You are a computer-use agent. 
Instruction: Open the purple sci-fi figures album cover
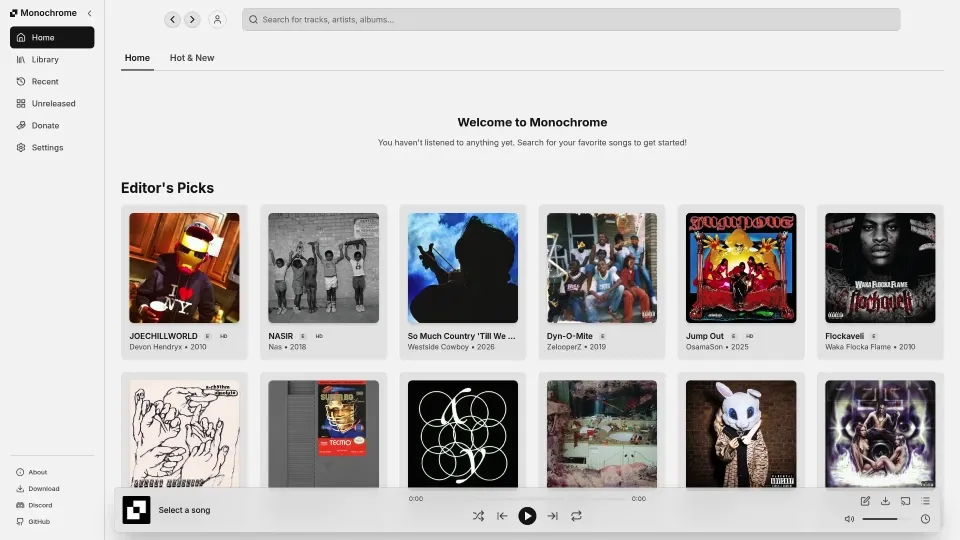[x=880, y=433]
